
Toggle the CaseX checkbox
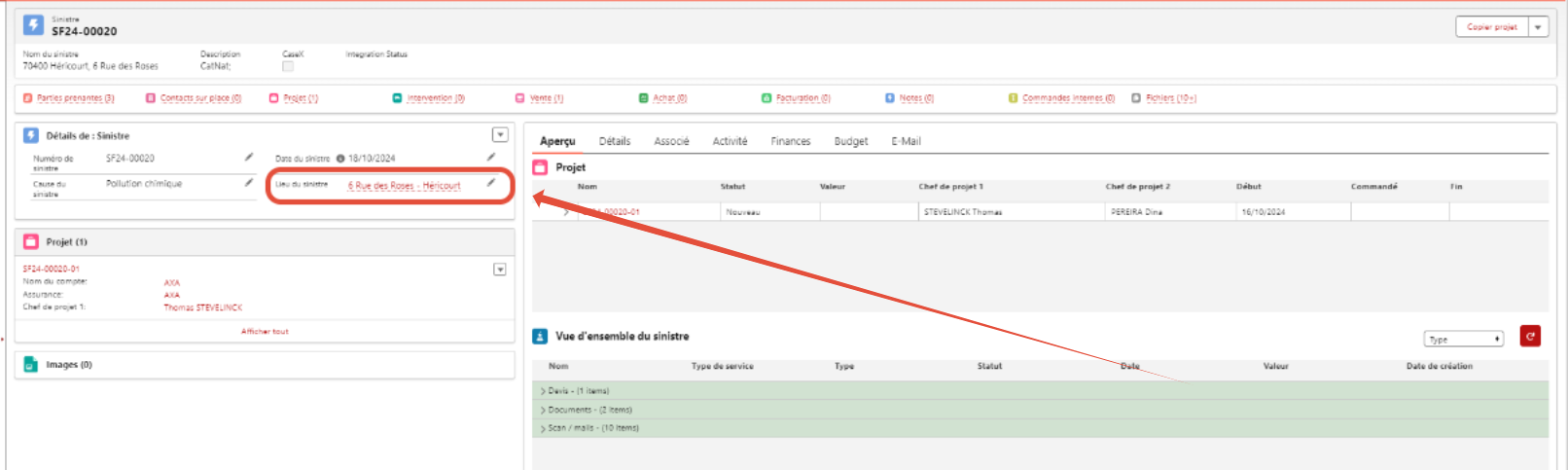(288, 67)
